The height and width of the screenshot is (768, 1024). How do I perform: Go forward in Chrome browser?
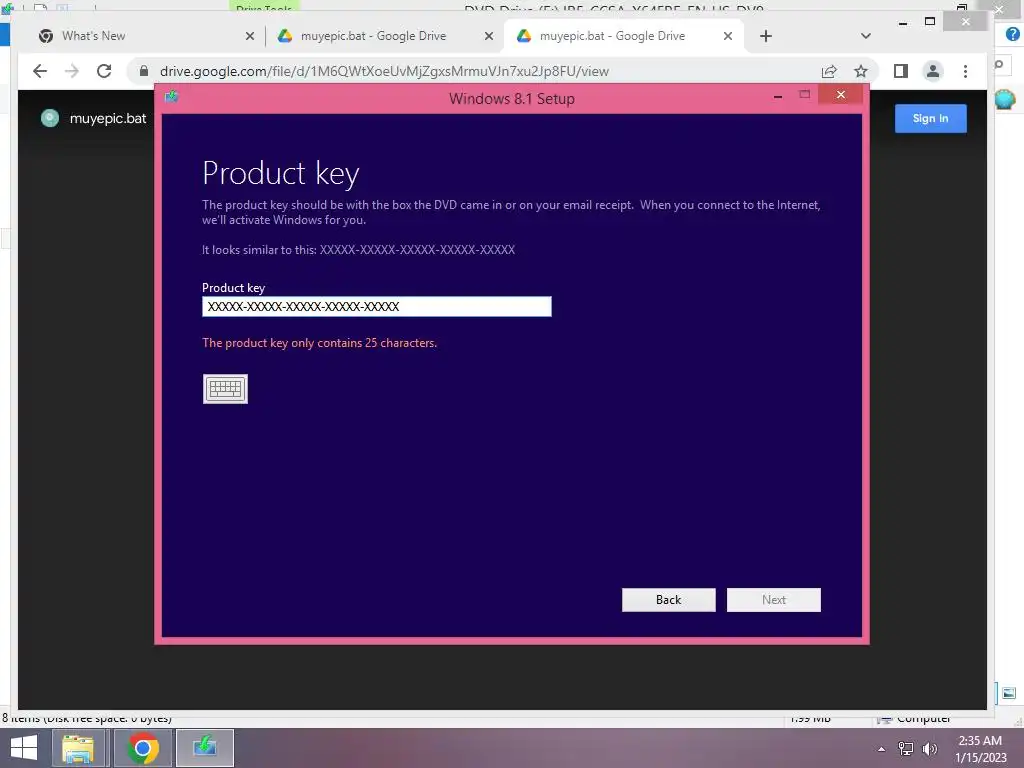click(72, 71)
